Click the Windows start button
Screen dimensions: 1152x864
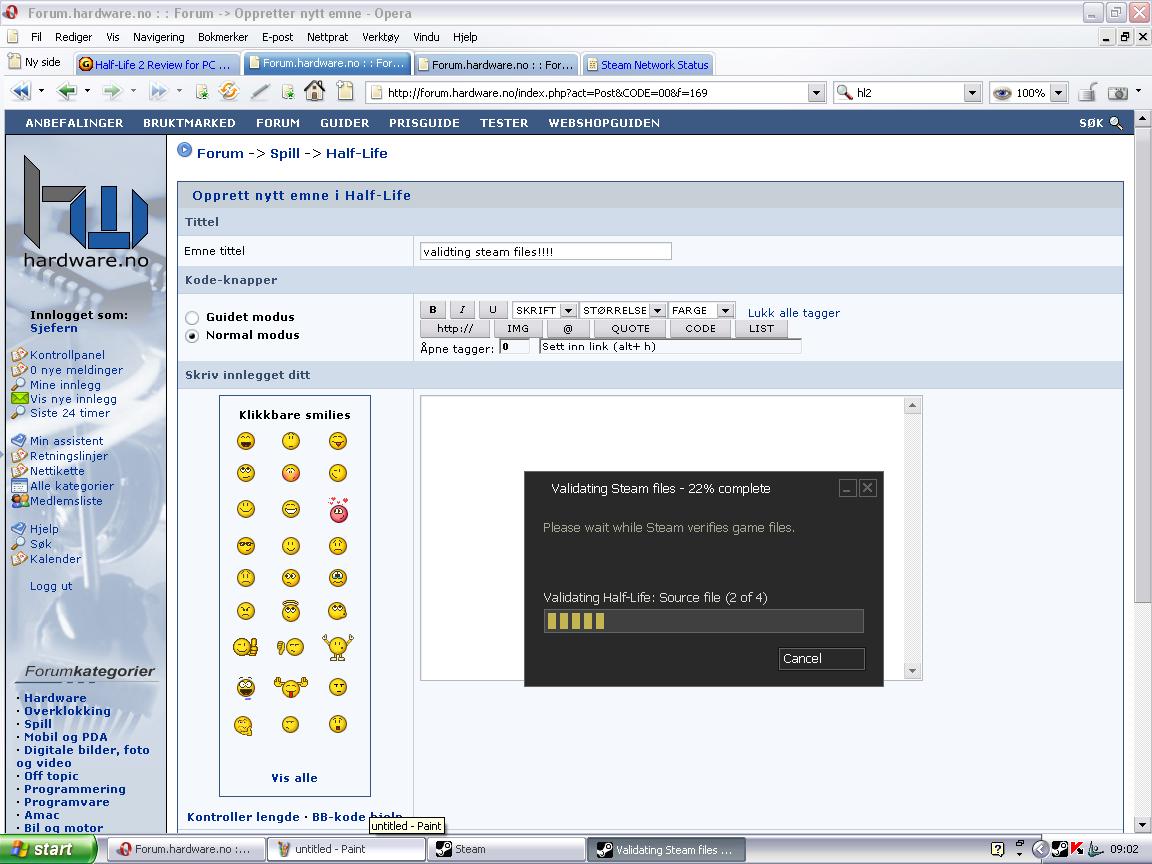(x=48, y=849)
